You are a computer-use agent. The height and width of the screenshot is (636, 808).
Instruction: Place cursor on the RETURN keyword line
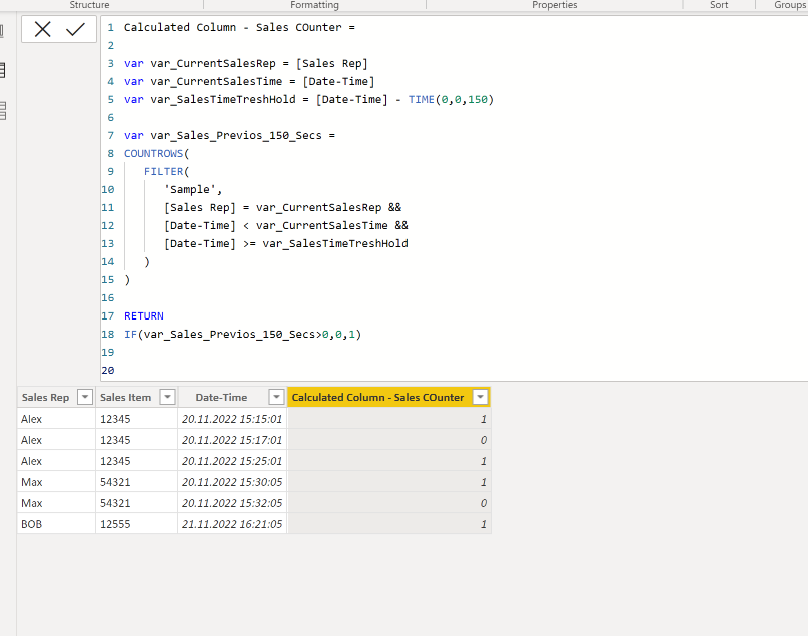pyautogui.click(x=144, y=316)
